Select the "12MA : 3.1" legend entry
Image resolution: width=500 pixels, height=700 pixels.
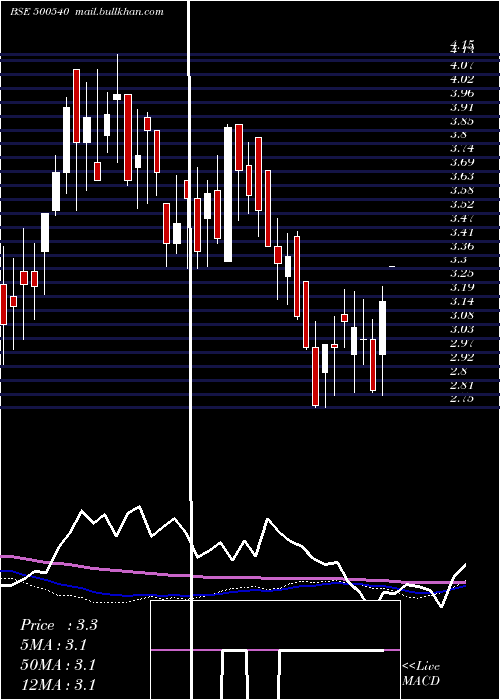click(x=58, y=684)
